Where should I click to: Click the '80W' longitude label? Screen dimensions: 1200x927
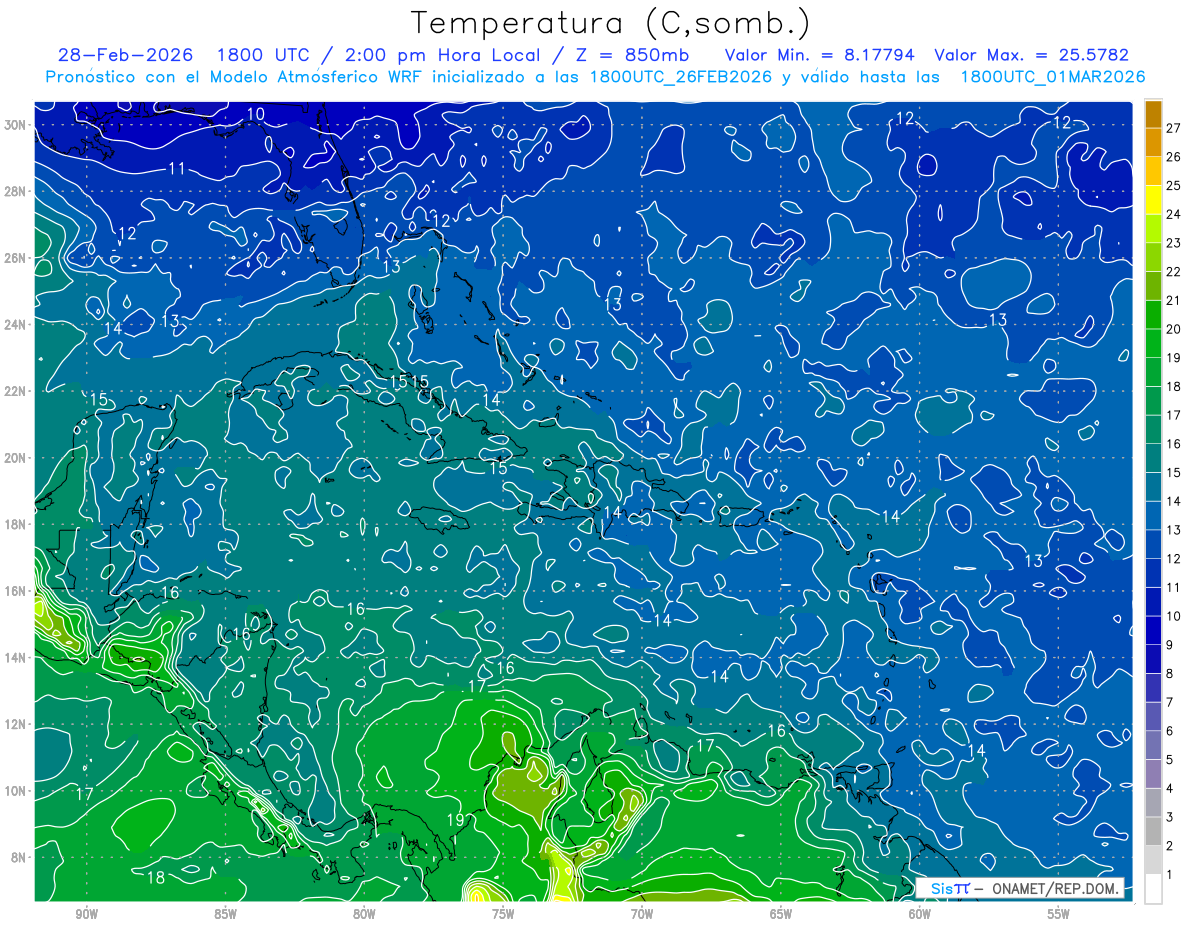tap(364, 914)
